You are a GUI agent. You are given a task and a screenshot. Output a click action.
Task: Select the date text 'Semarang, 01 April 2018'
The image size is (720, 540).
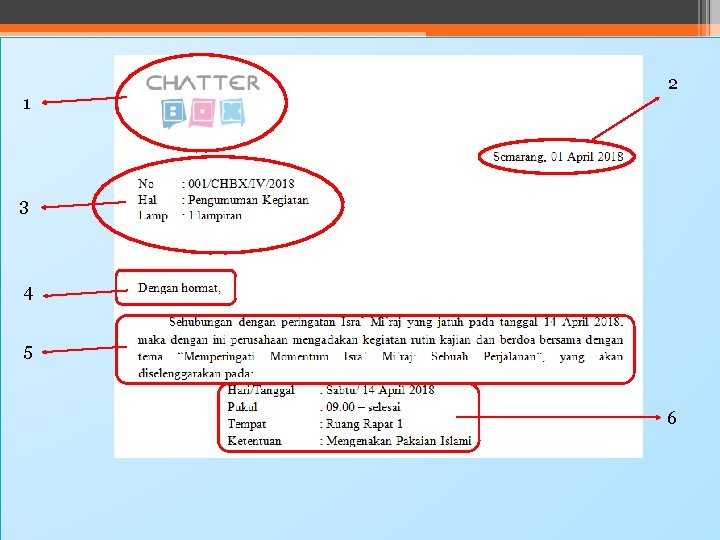pos(558,157)
